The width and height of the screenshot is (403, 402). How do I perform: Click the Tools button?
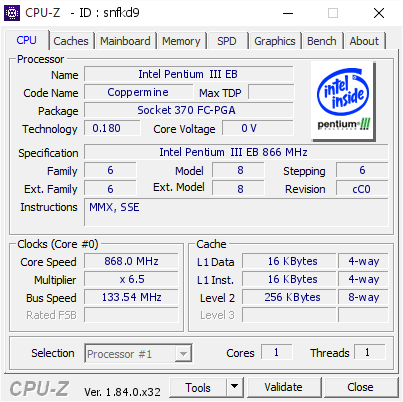(198, 387)
